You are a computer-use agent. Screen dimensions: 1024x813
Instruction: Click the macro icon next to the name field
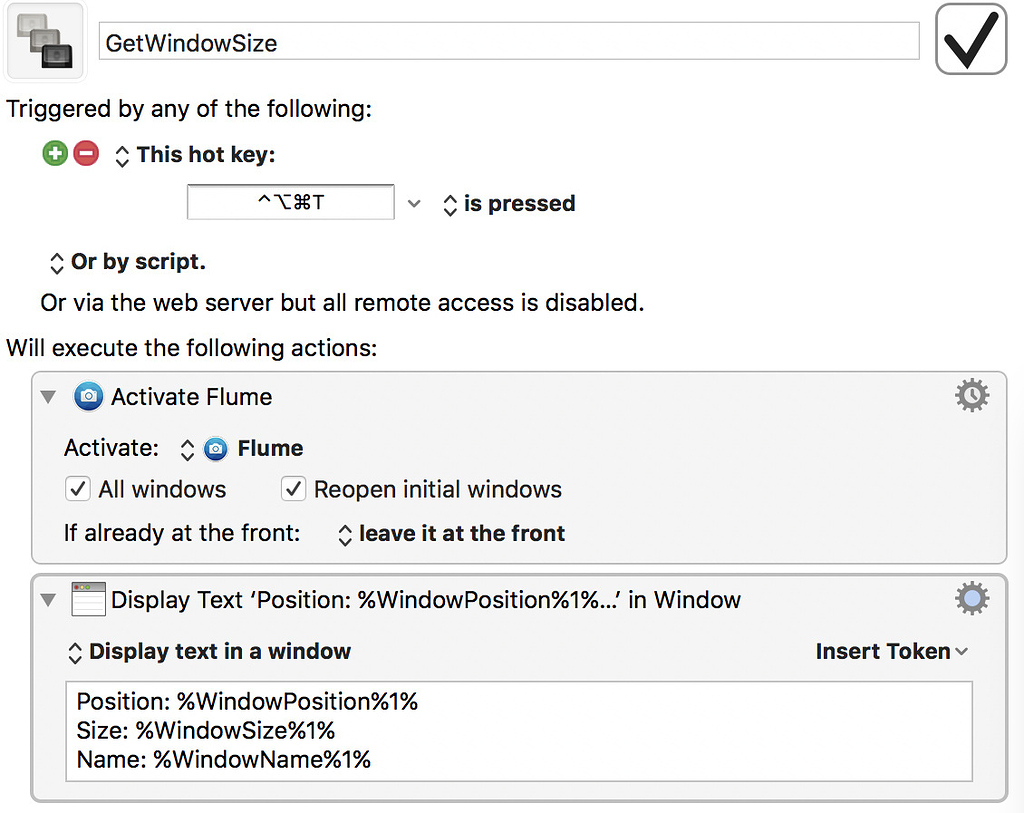[45, 42]
